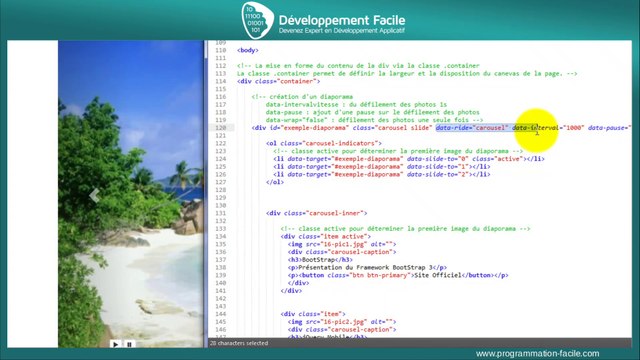Click the <h3>BootStrap</h3> line
Image resolution: width=640 pixels, height=360 pixels.
(320, 260)
